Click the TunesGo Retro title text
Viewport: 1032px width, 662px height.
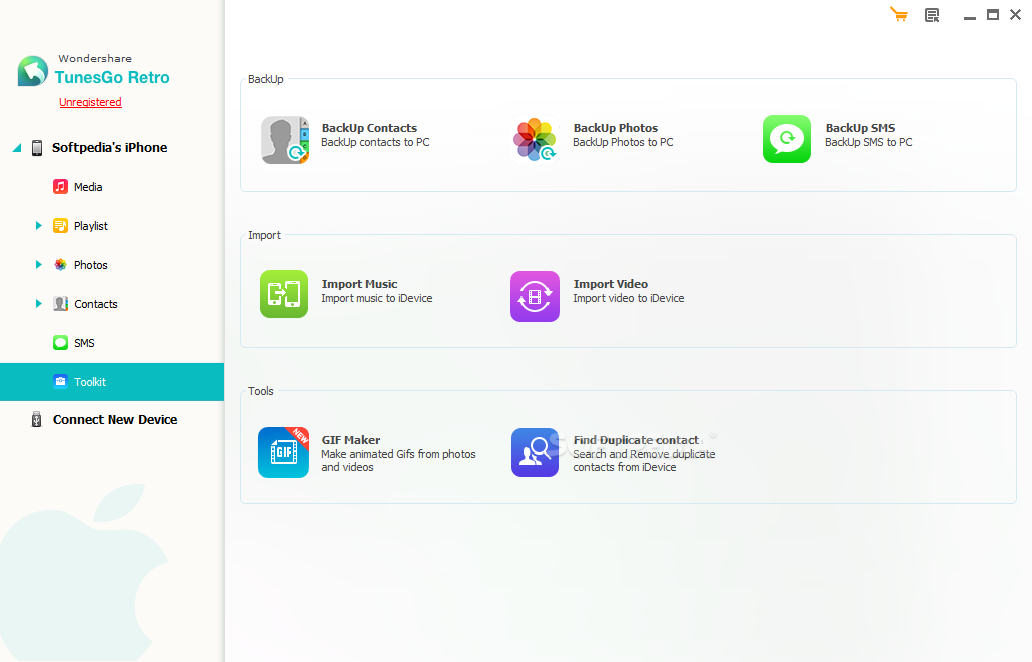tap(112, 77)
